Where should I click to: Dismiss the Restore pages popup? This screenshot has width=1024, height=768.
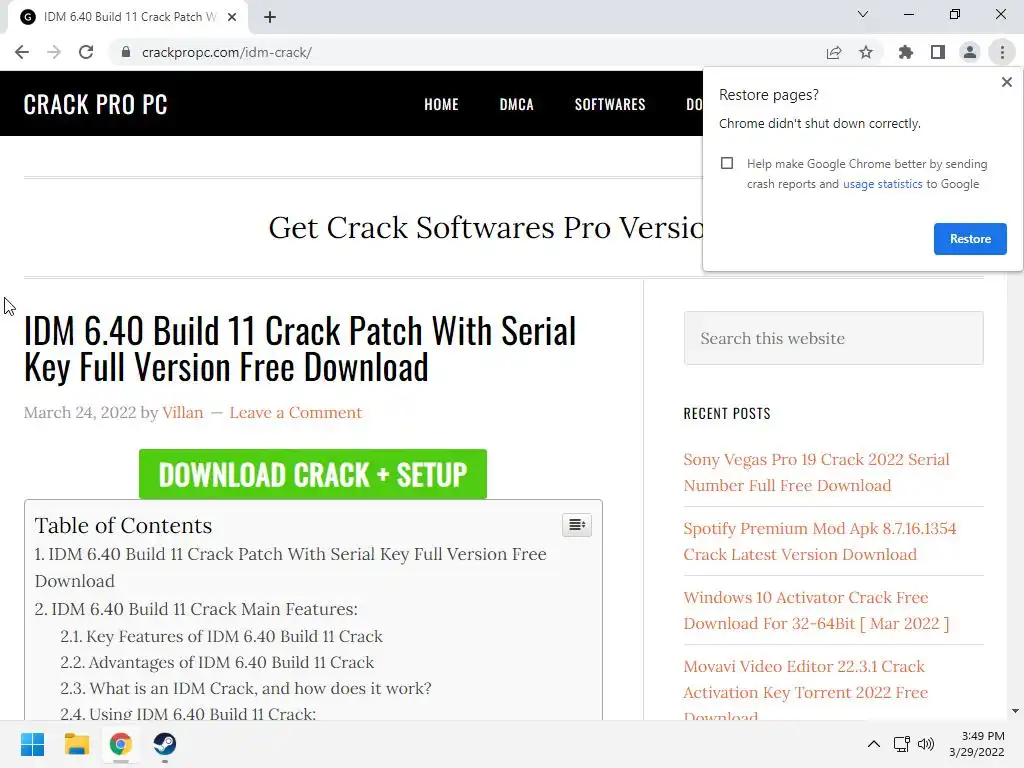(x=1006, y=82)
